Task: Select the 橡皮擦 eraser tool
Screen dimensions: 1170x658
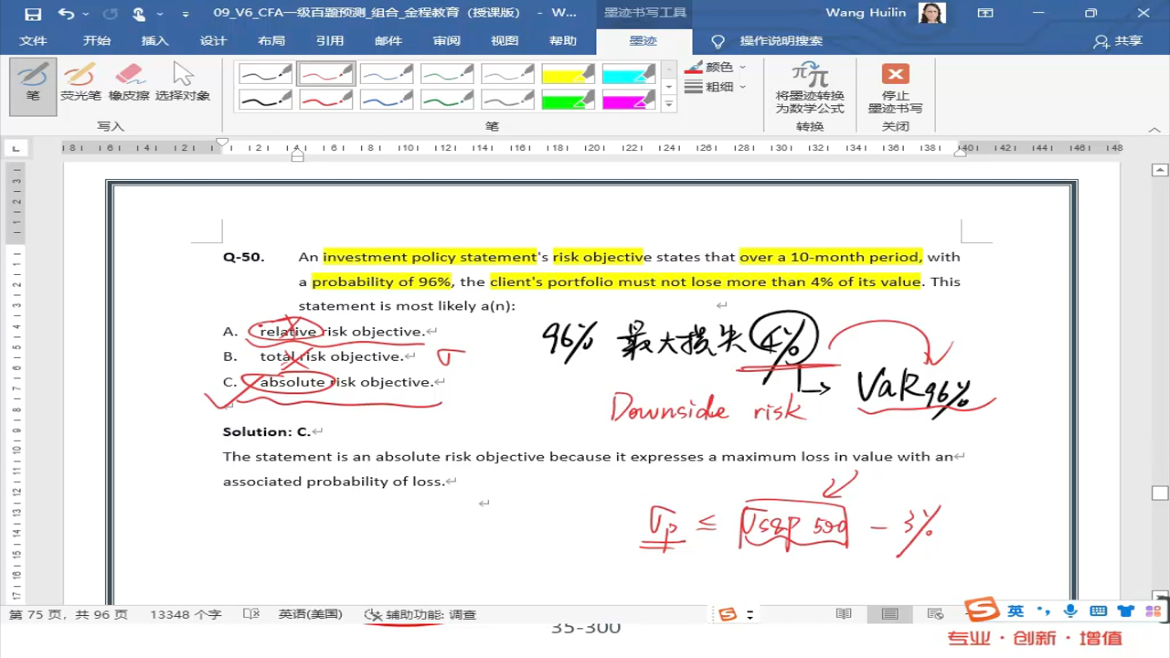Action: click(129, 83)
